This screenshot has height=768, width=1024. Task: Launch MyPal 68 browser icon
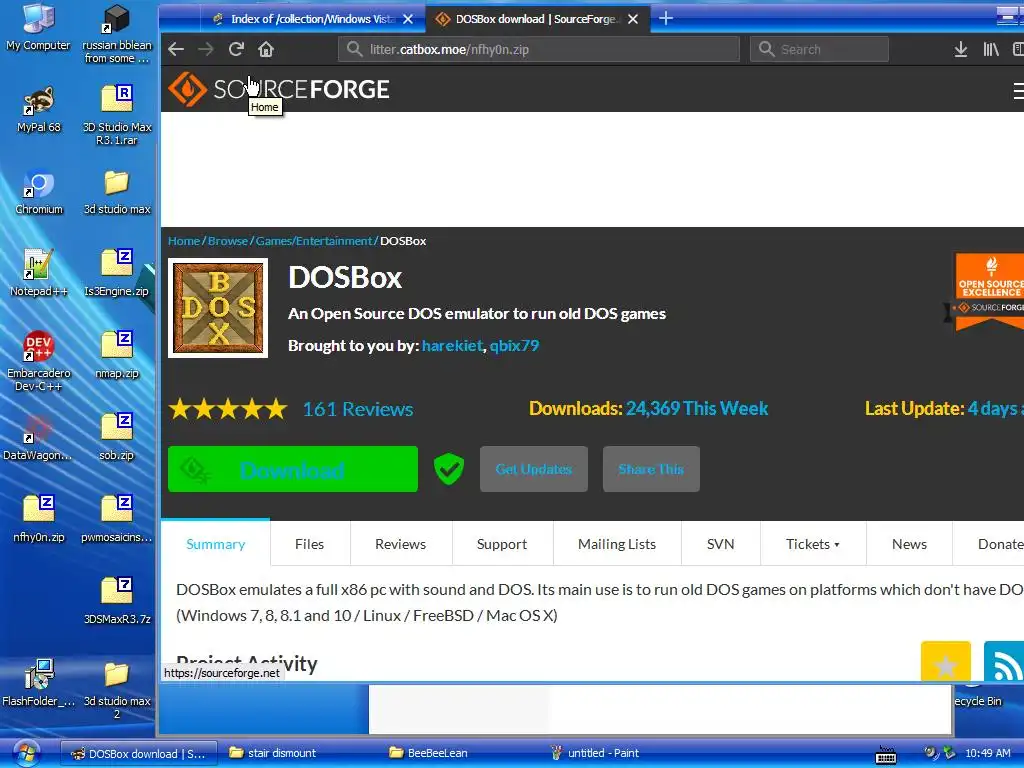point(39,110)
